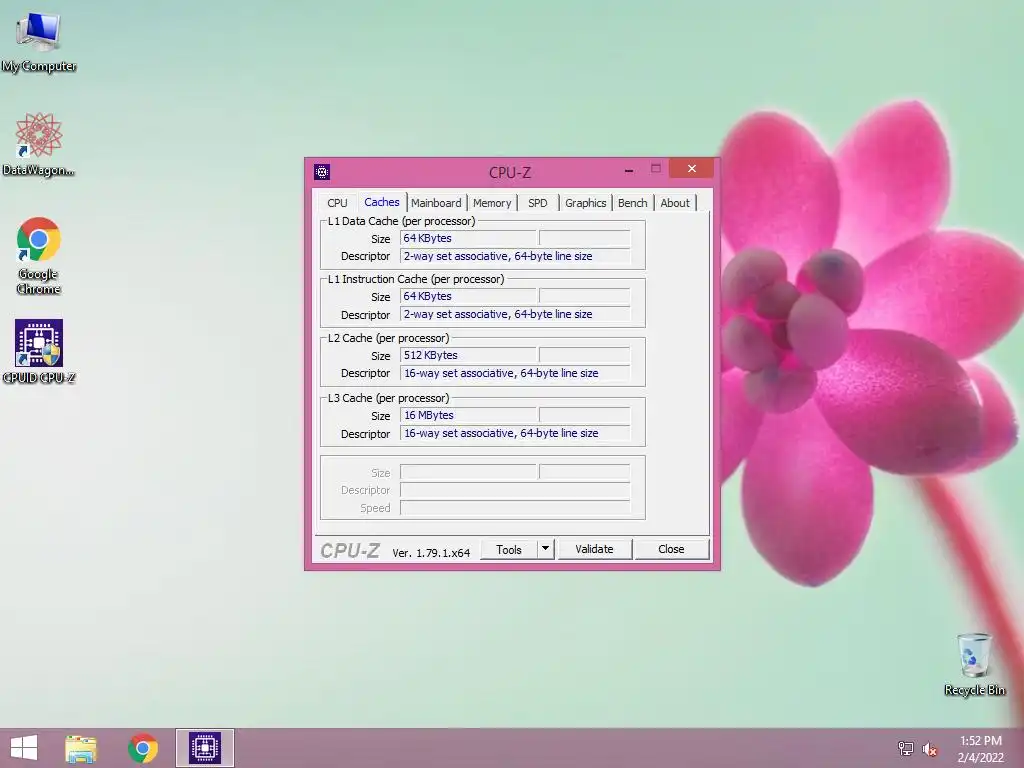Image resolution: width=1024 pixels, height=768 pixels.
Task: Open the Graphics tab
Action: [x=585, y=203]
